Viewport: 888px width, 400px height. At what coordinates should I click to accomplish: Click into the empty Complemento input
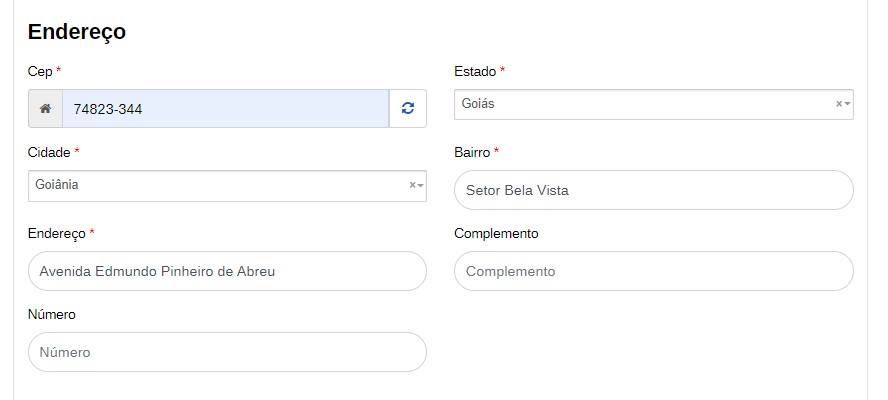(653, 271)
